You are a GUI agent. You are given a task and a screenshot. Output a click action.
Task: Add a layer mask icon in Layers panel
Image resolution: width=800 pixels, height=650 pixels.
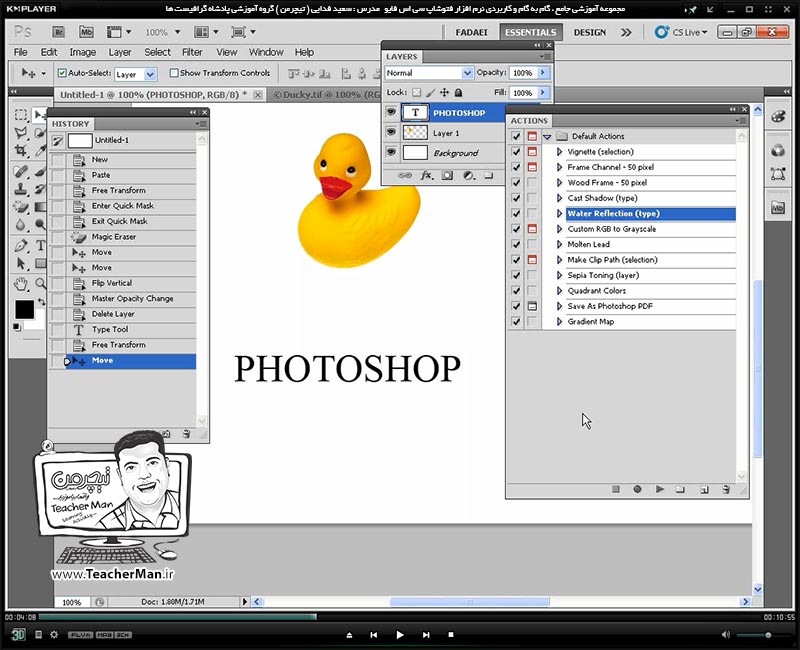(447, 176)
